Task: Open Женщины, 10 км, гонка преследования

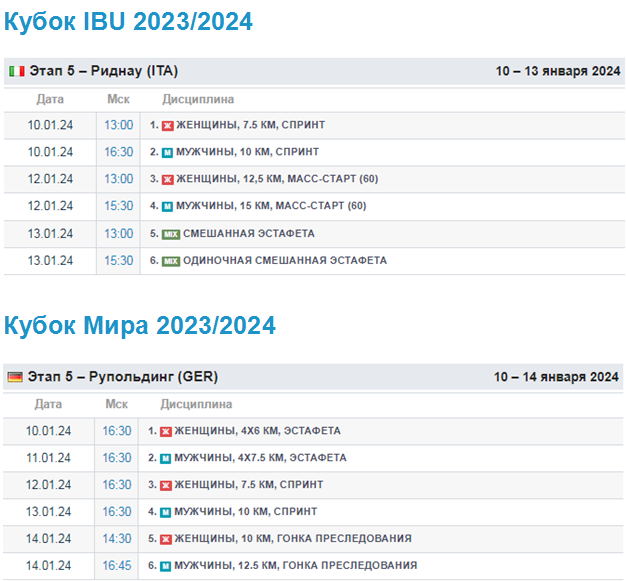Action: [x=293, y=538]
